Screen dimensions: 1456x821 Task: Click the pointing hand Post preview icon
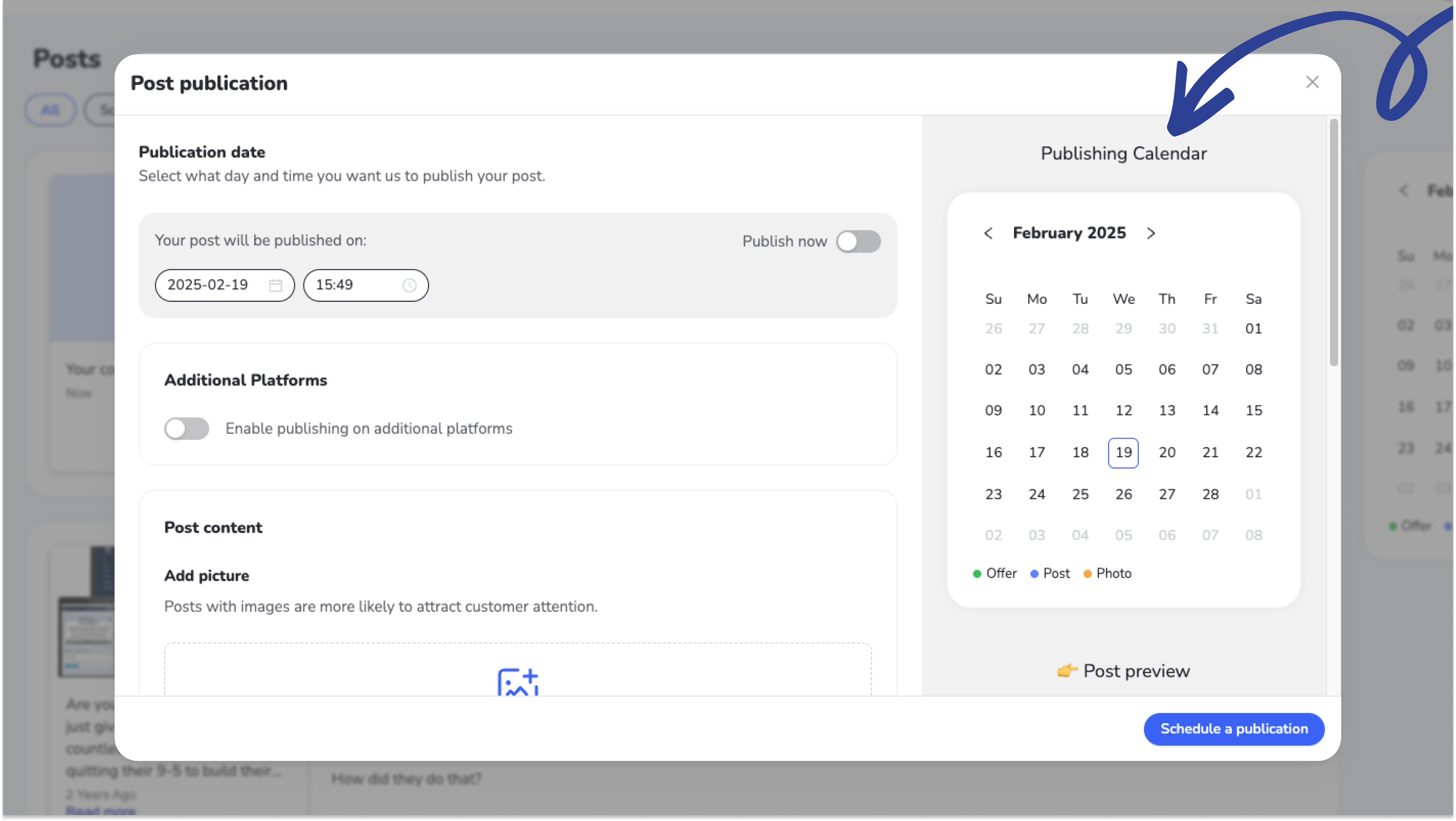[x=1067, y=671]
